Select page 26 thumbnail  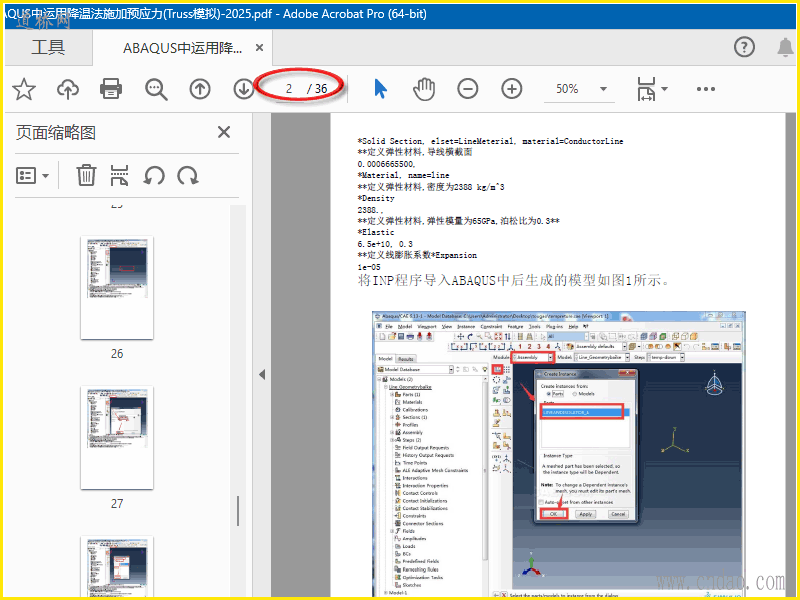point(117,287)
